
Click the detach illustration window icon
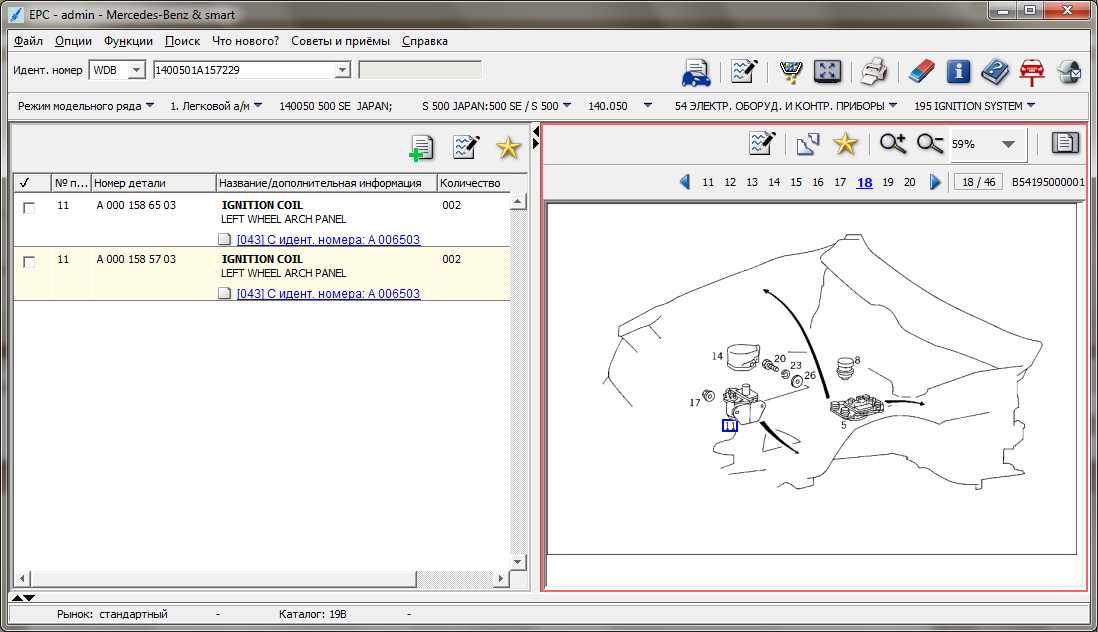tap(808, 143)
